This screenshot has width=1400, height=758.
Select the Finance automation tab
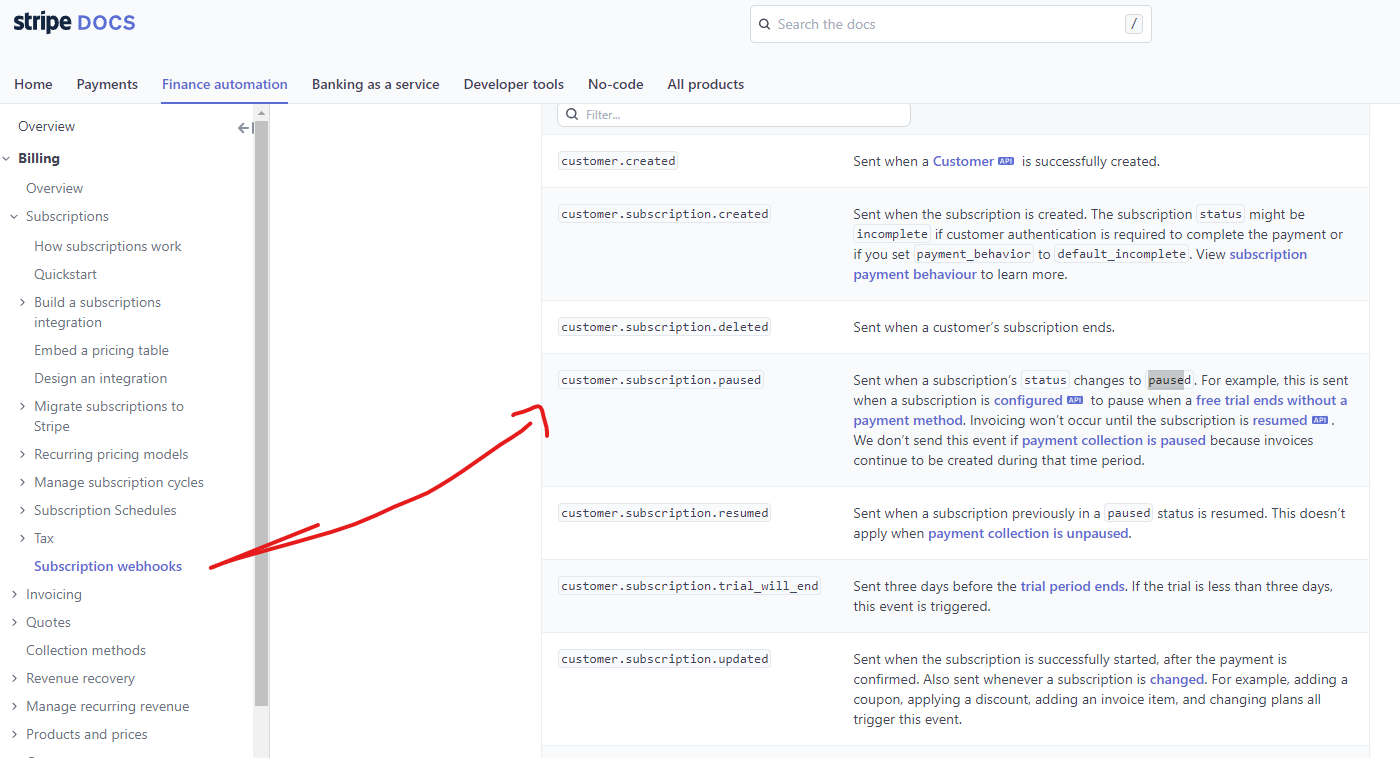[225, 84]
